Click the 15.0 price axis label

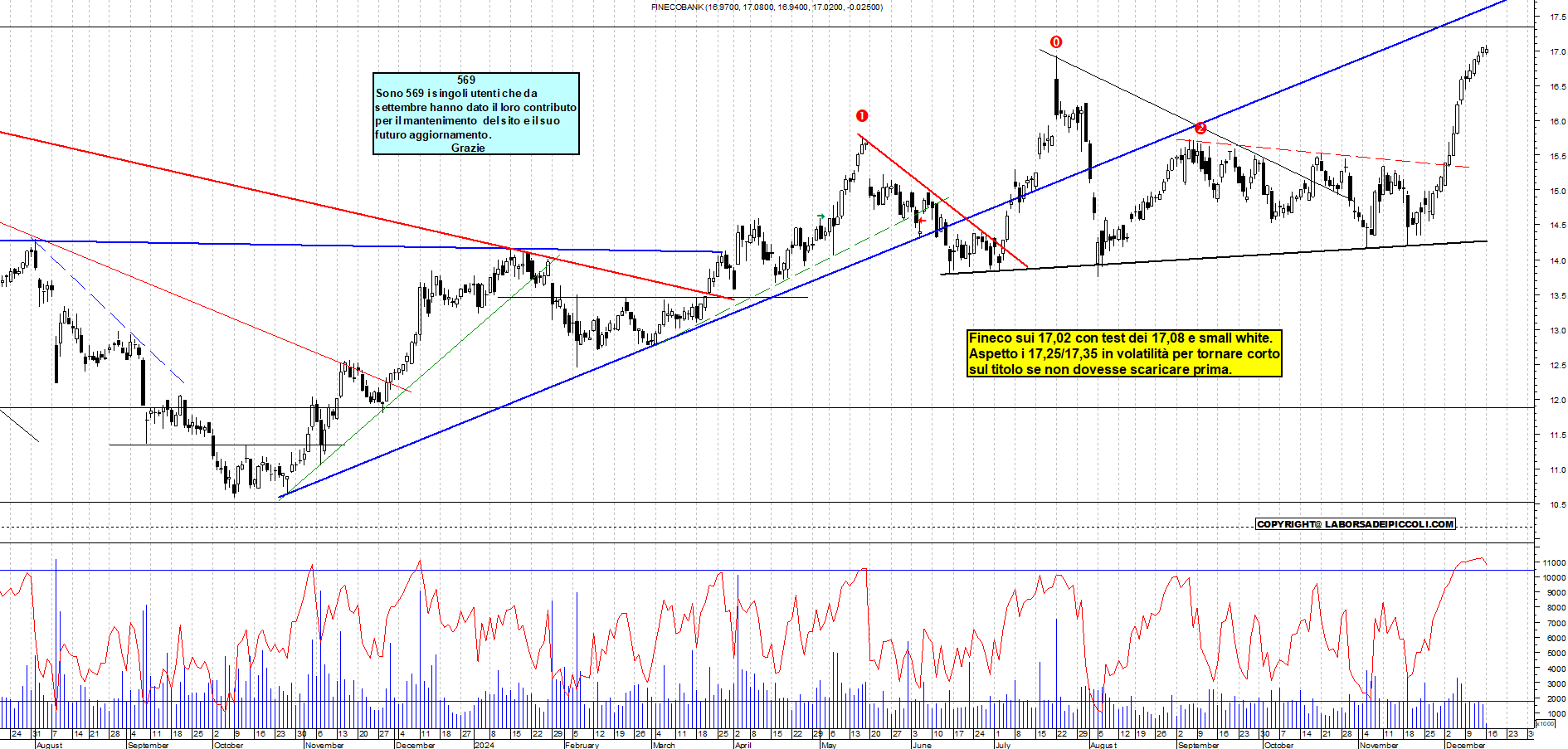click(x=1557, y=192)
